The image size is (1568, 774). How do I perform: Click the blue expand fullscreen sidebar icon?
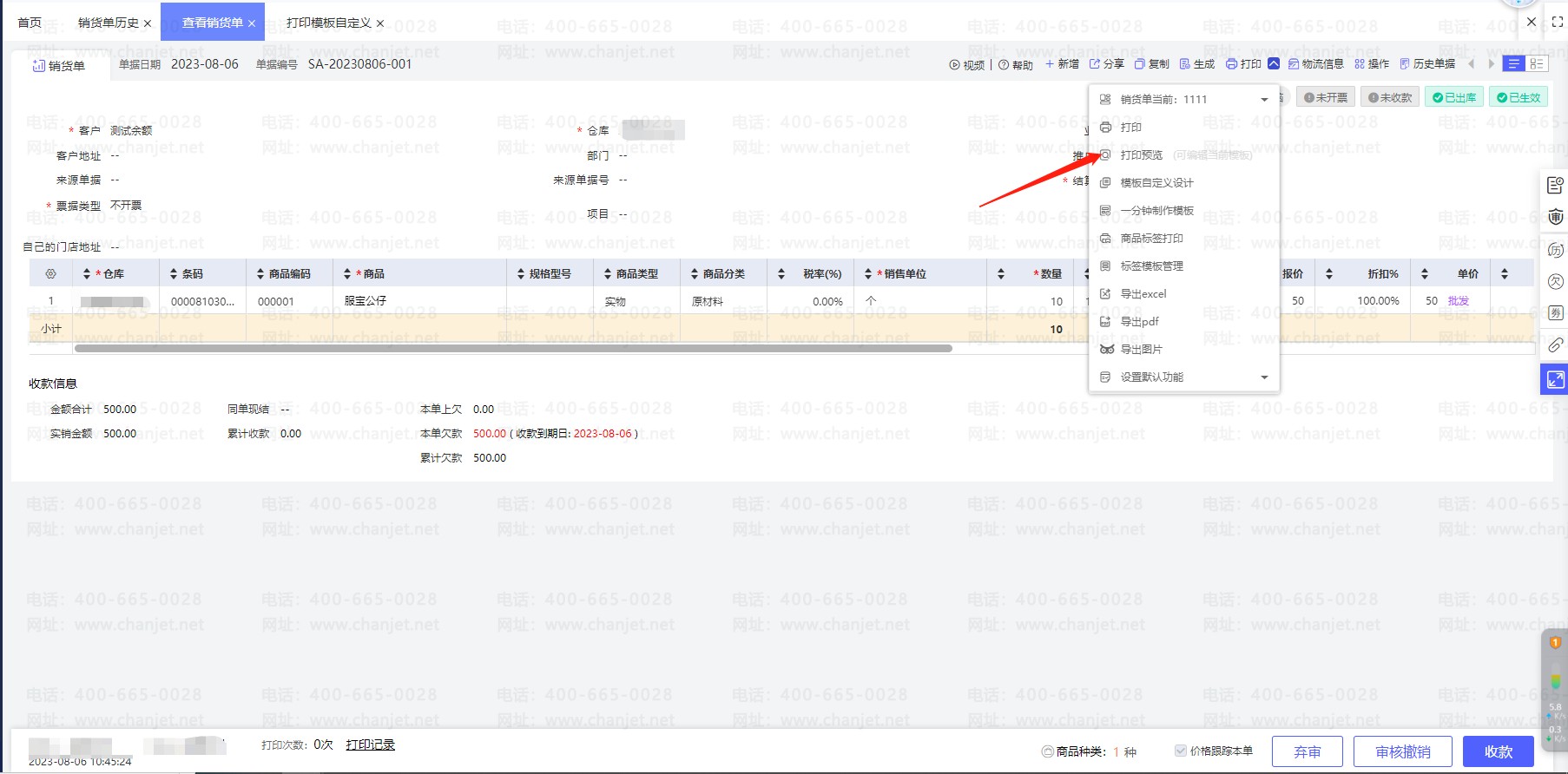coord(1554,379)
